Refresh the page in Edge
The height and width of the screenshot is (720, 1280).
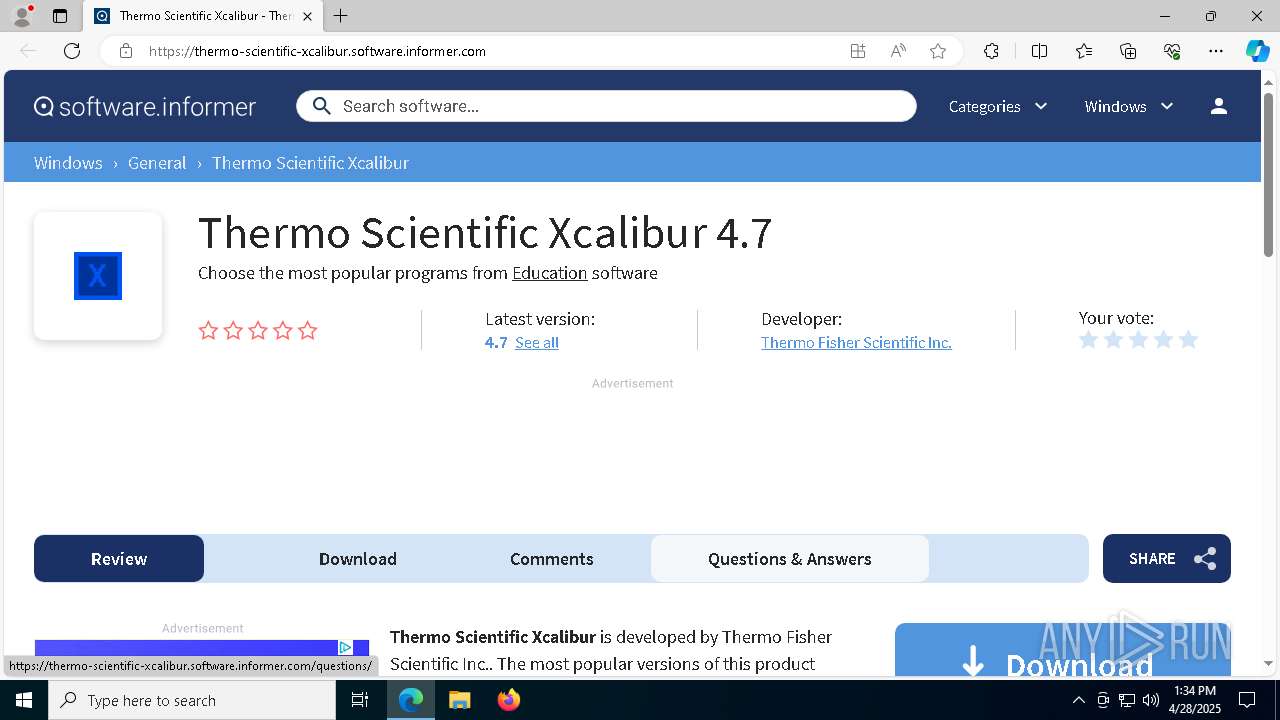click(x=72, y=51)
